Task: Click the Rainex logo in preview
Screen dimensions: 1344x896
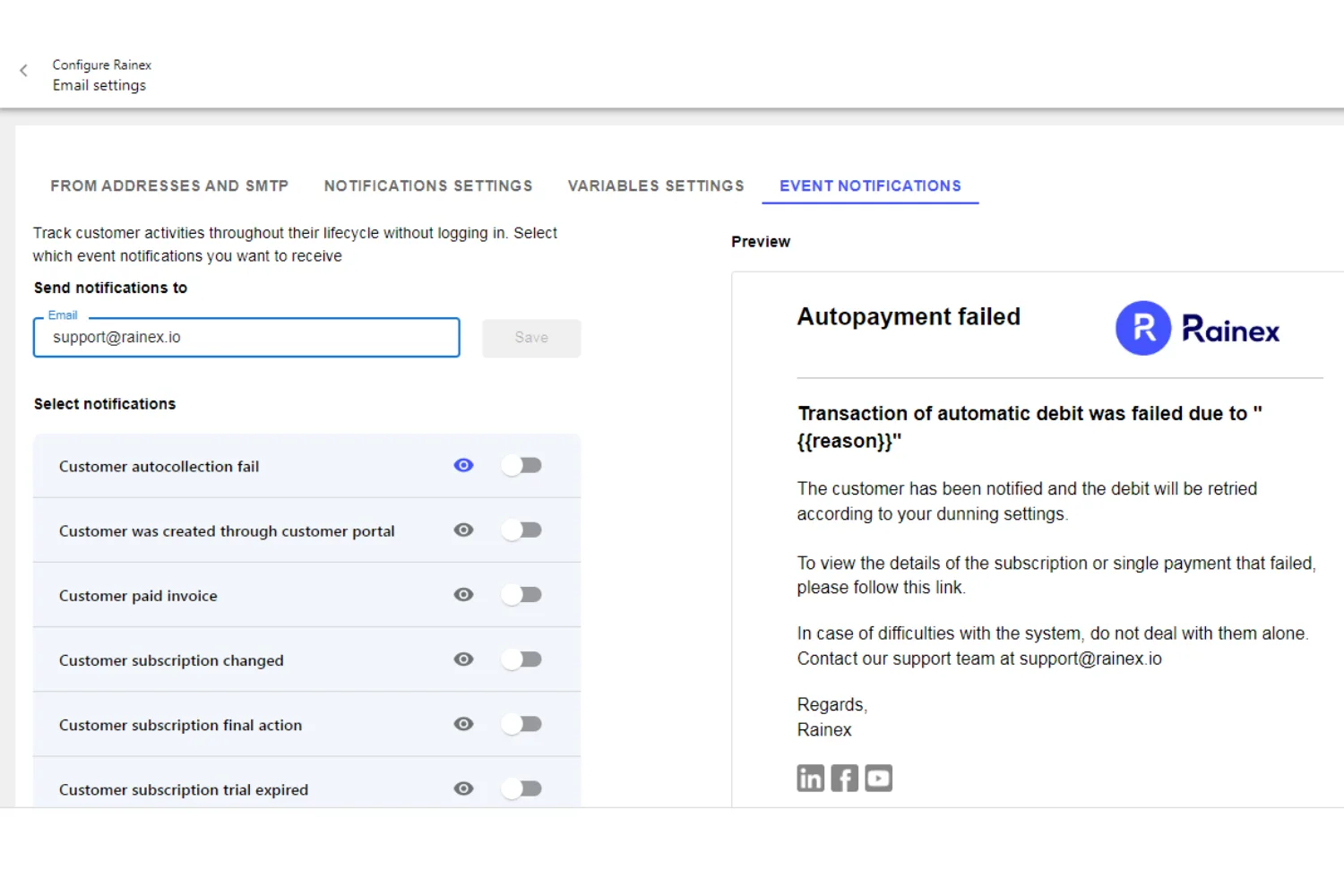Action: tap(1197, 328)
